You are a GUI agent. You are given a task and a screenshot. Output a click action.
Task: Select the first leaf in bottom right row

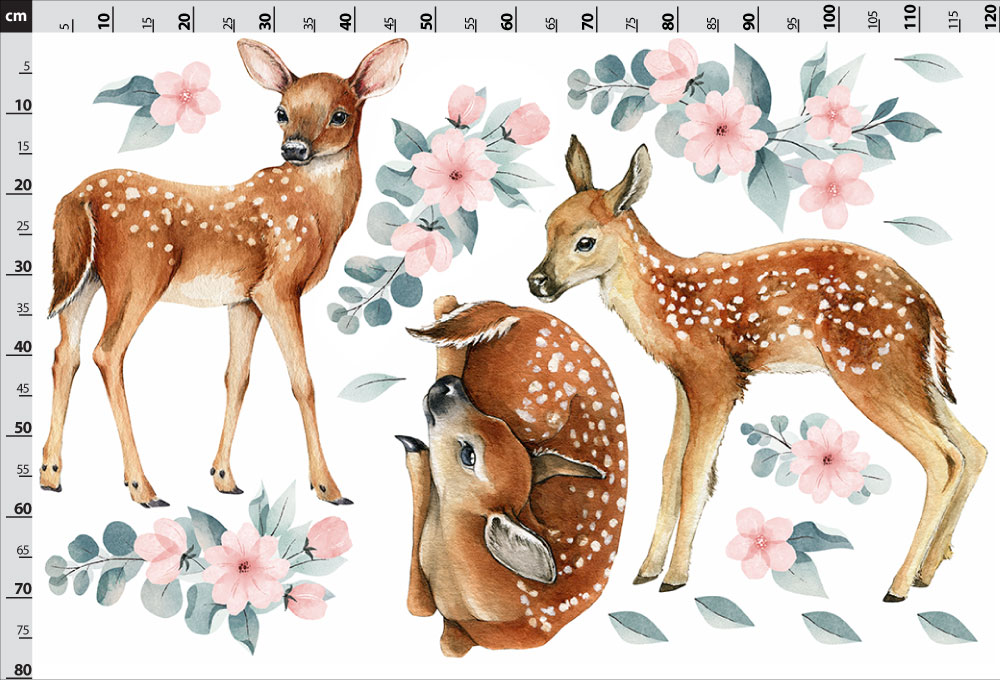coord(637,627)
